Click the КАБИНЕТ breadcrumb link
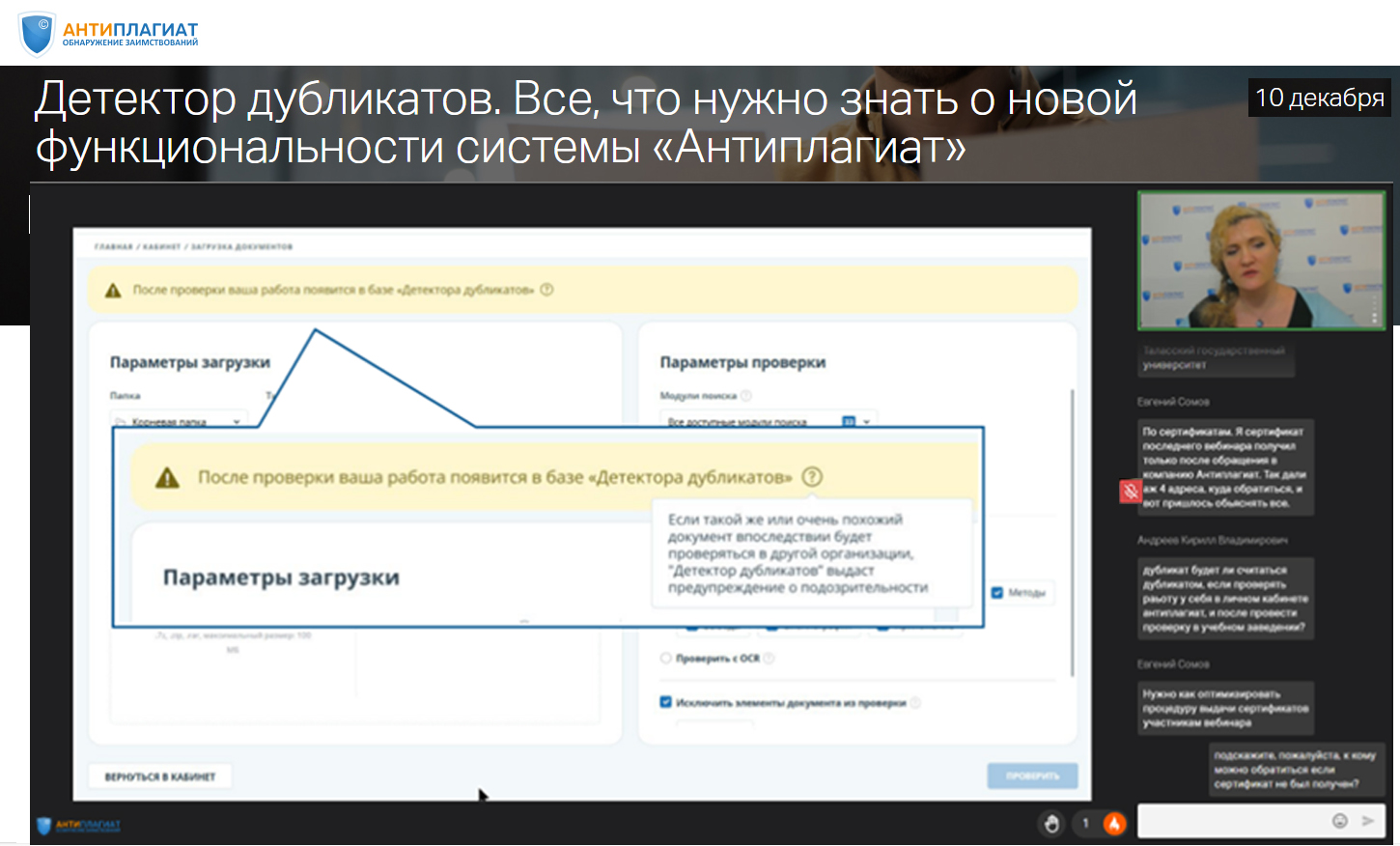 (162, 247)
